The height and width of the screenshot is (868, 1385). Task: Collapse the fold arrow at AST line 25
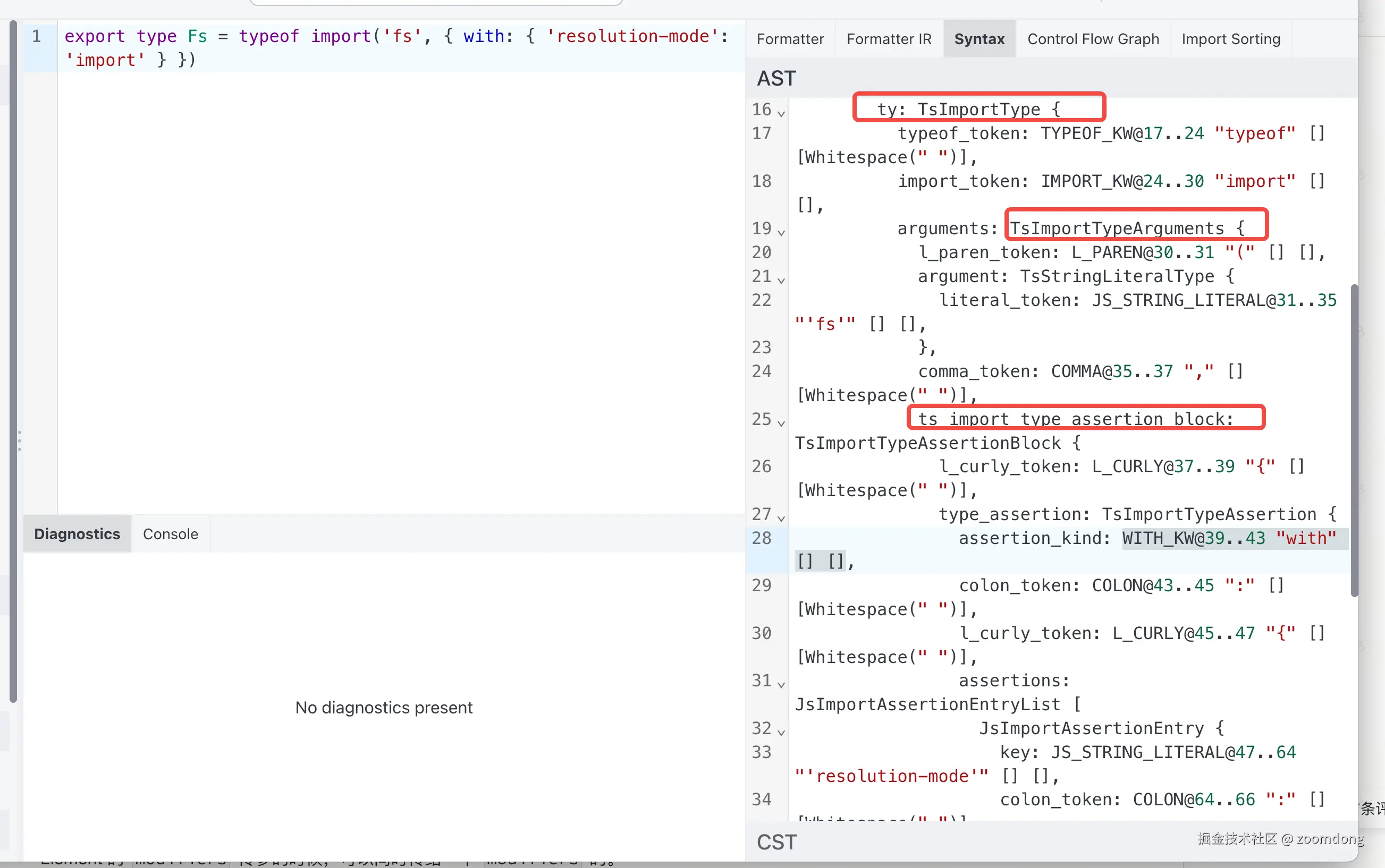781,423
